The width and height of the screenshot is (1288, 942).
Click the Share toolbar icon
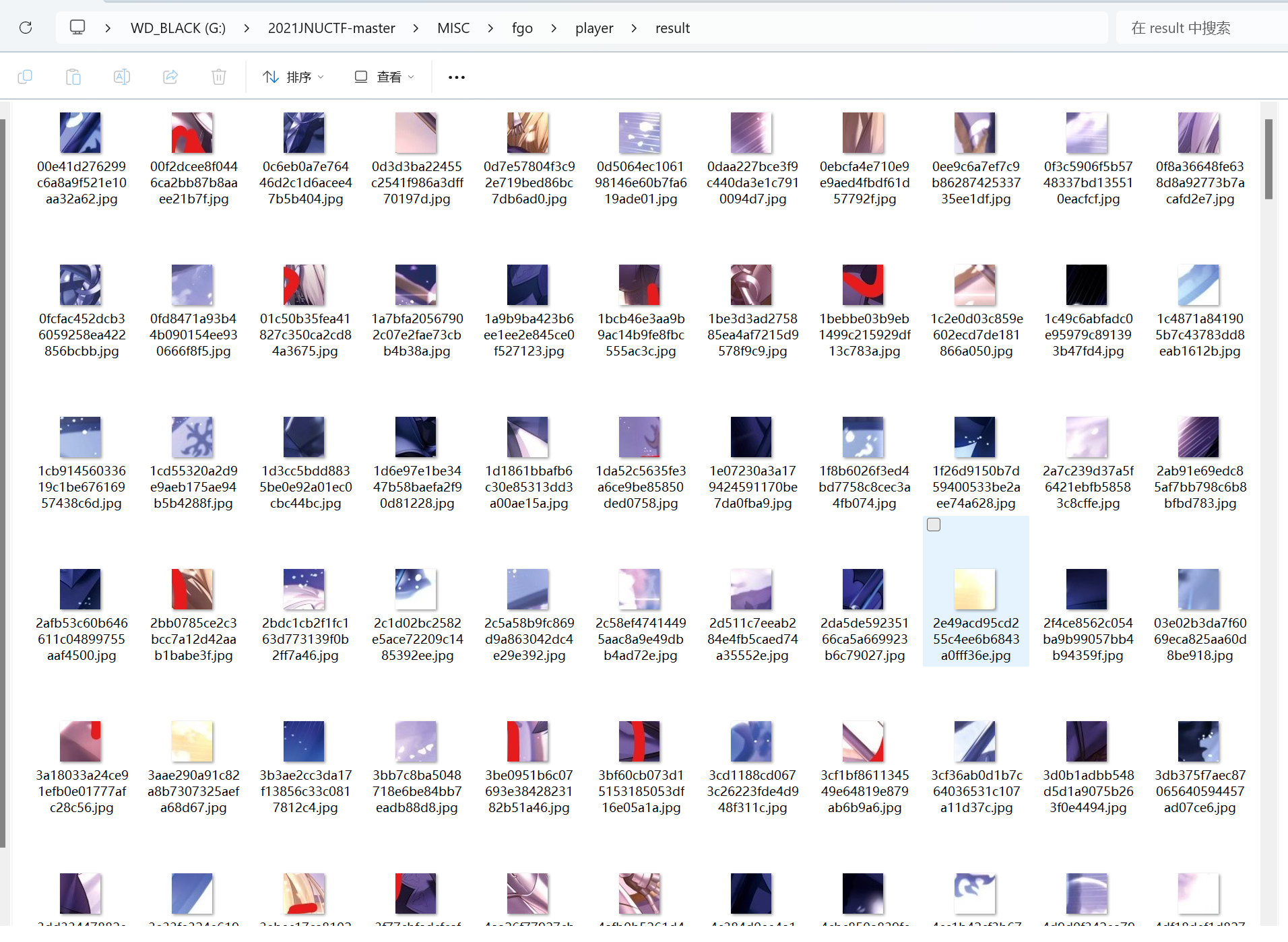tap(170, 77)
